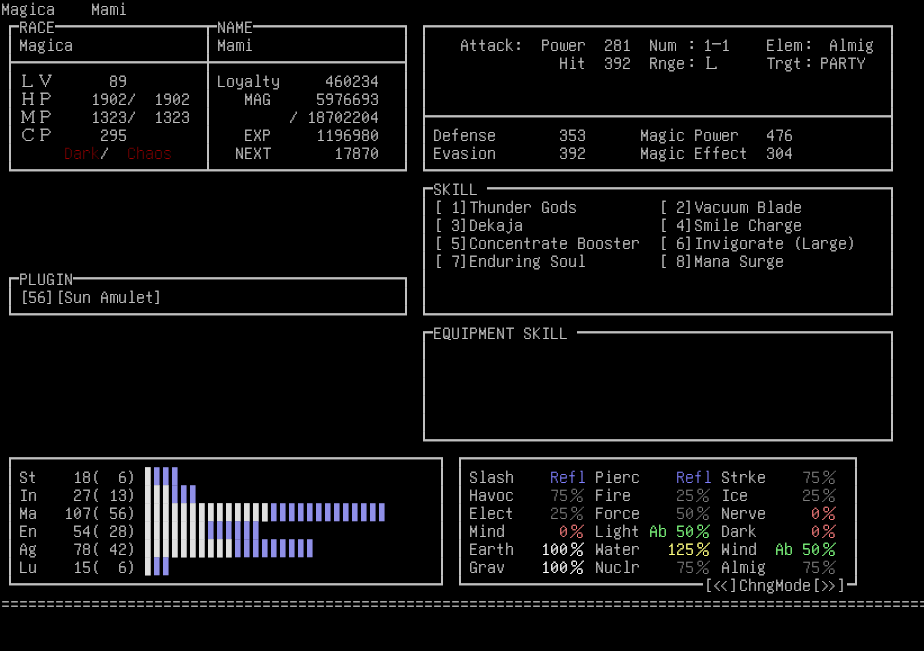This screenshot has width=924, height=651.
Task: Click the EXP value 1196980
Action: coord(347,136)
